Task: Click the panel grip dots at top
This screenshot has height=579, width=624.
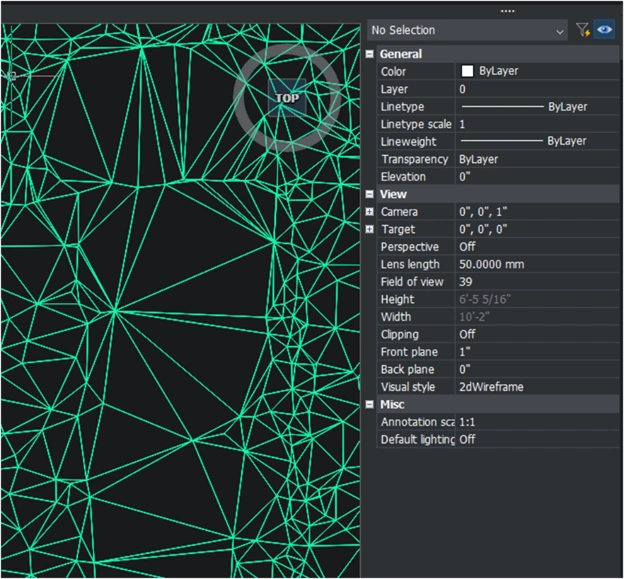Action: tap(507, 11)
